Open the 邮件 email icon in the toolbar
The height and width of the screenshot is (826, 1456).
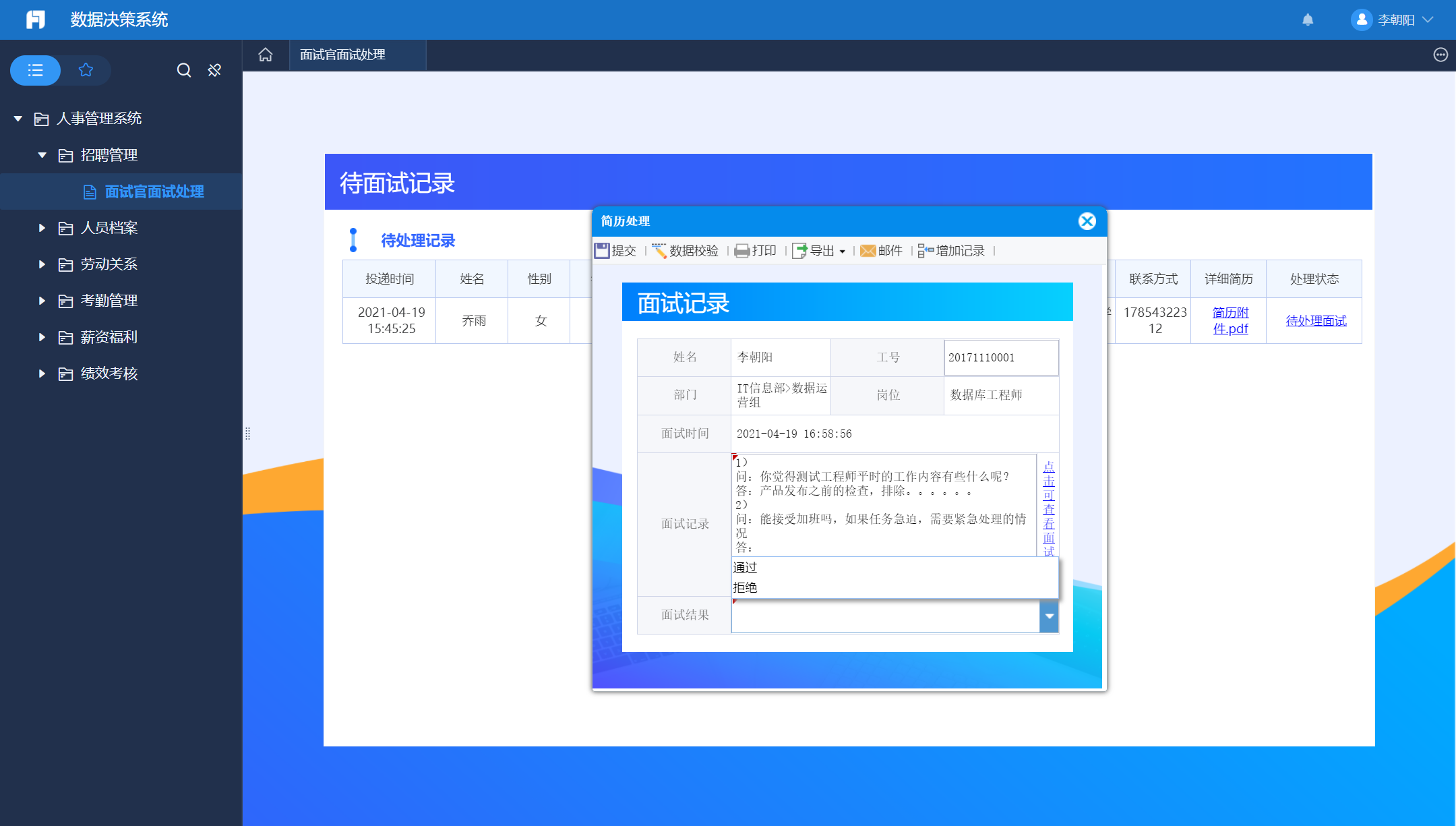click(x=880, y=250)
